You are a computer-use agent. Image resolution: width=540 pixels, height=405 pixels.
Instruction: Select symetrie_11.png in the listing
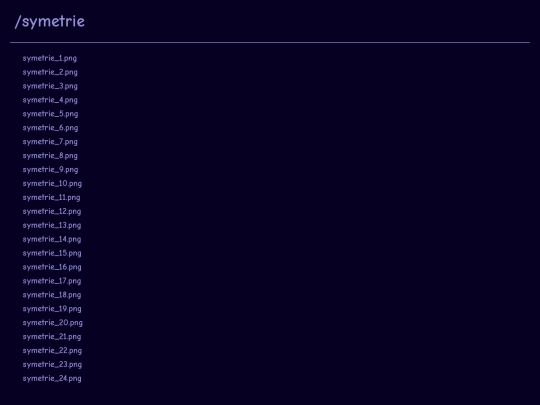coord(51,198)
